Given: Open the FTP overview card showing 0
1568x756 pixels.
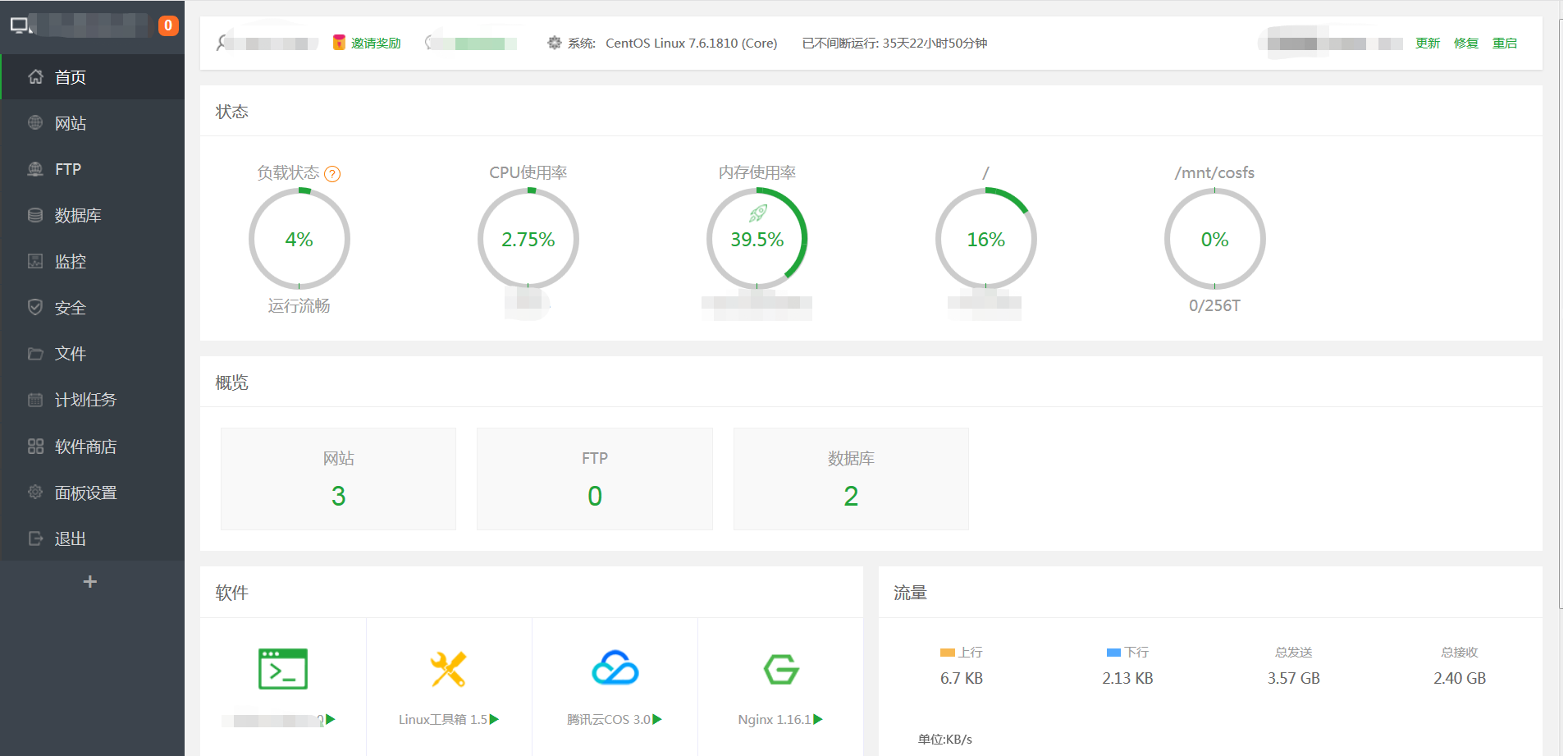Looking at the screenshot, I should tap(595, 479).
